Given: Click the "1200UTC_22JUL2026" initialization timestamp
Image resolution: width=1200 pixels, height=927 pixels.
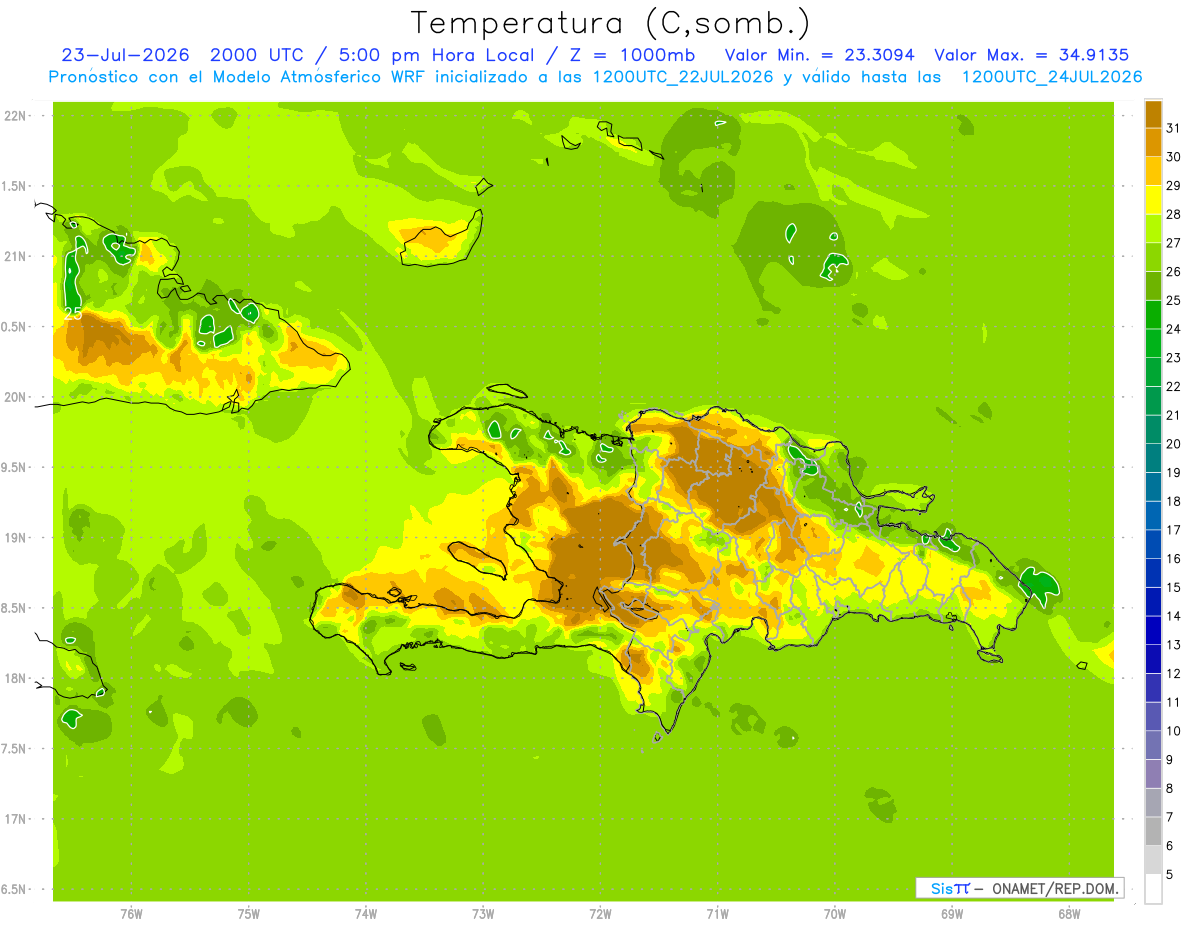Looking at the screenshot, I should click(683, 77).
